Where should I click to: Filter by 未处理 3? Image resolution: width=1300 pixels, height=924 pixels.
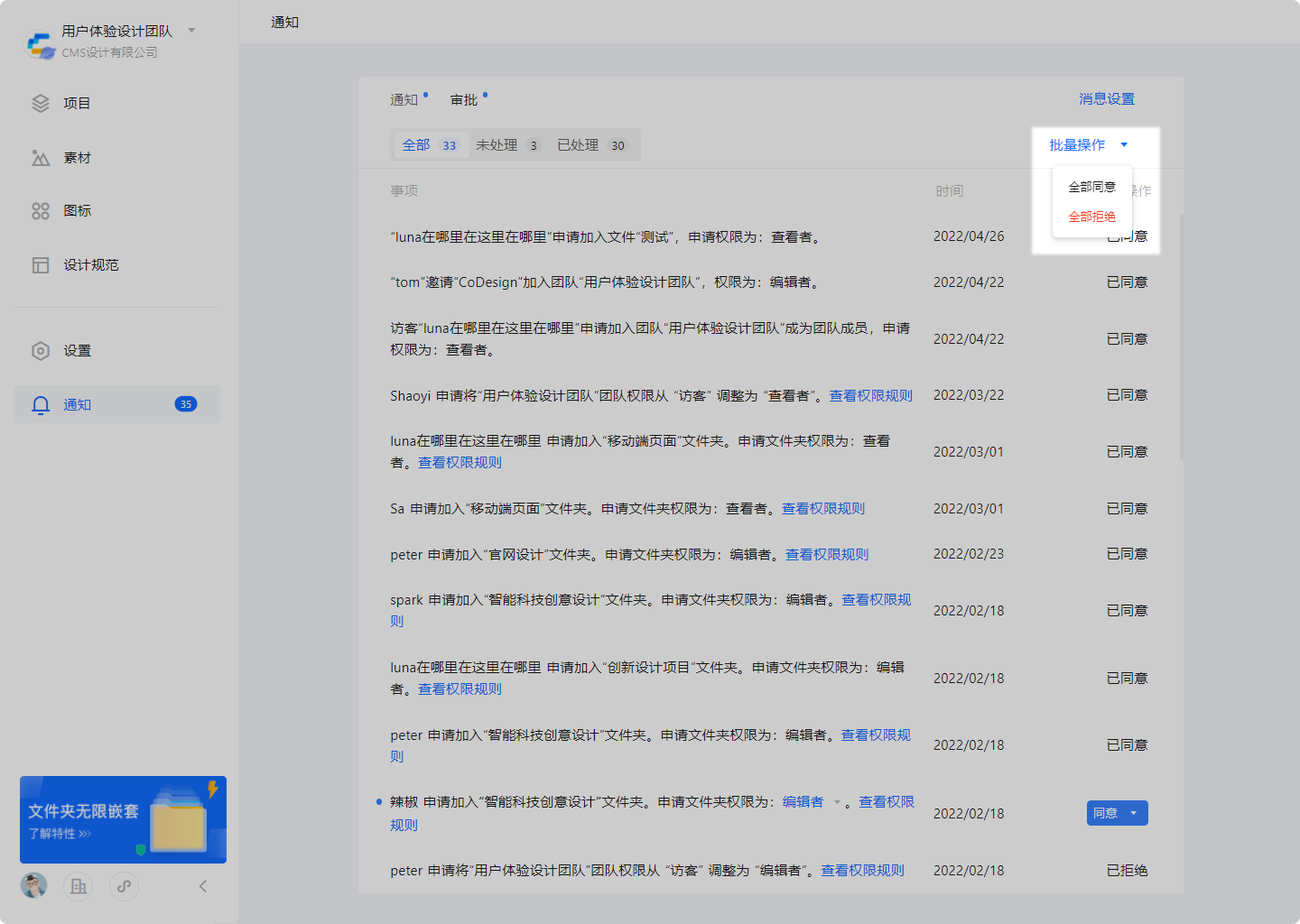tap(507, 145)
